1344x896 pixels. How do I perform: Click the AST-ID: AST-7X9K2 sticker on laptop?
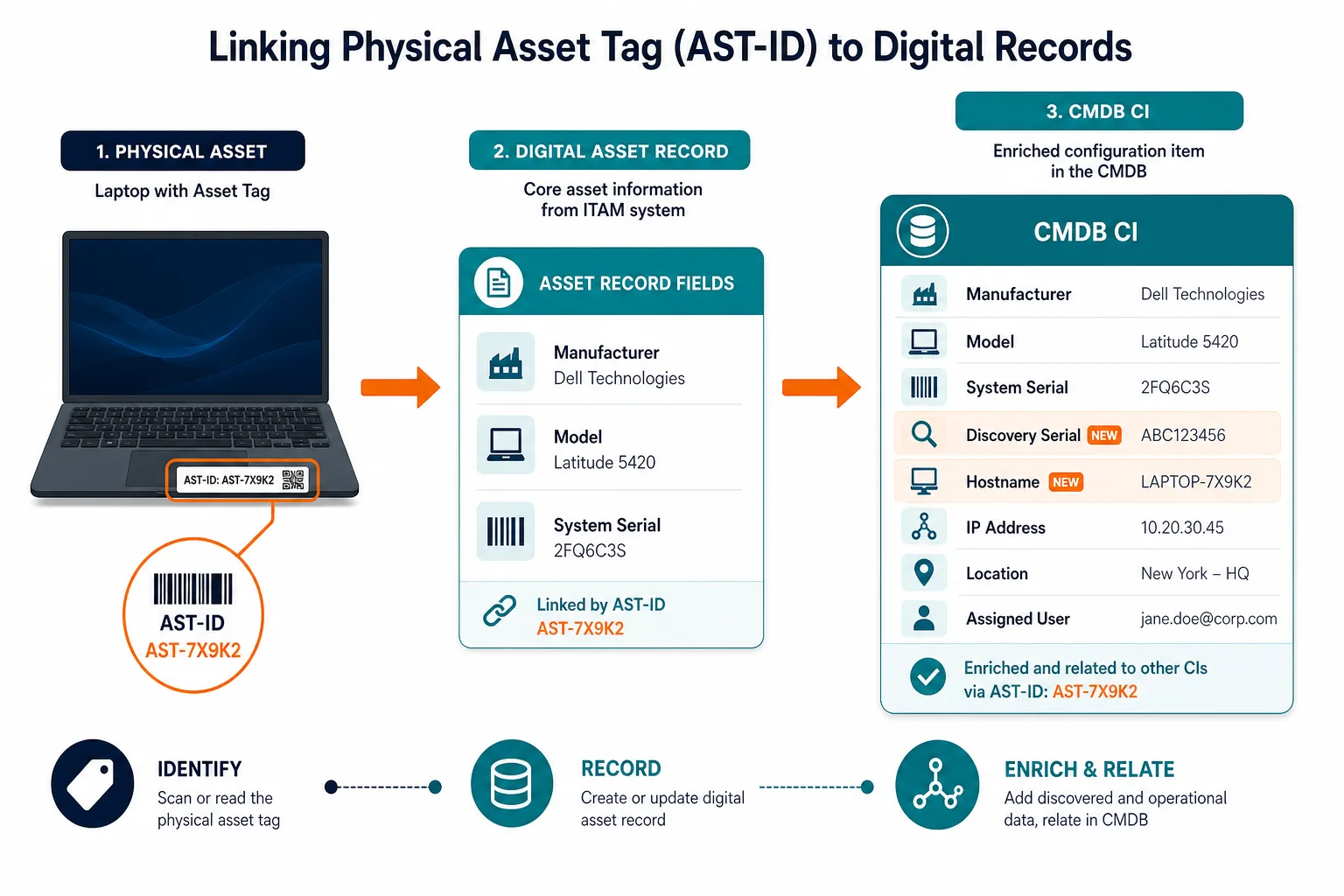click(242, 479)
